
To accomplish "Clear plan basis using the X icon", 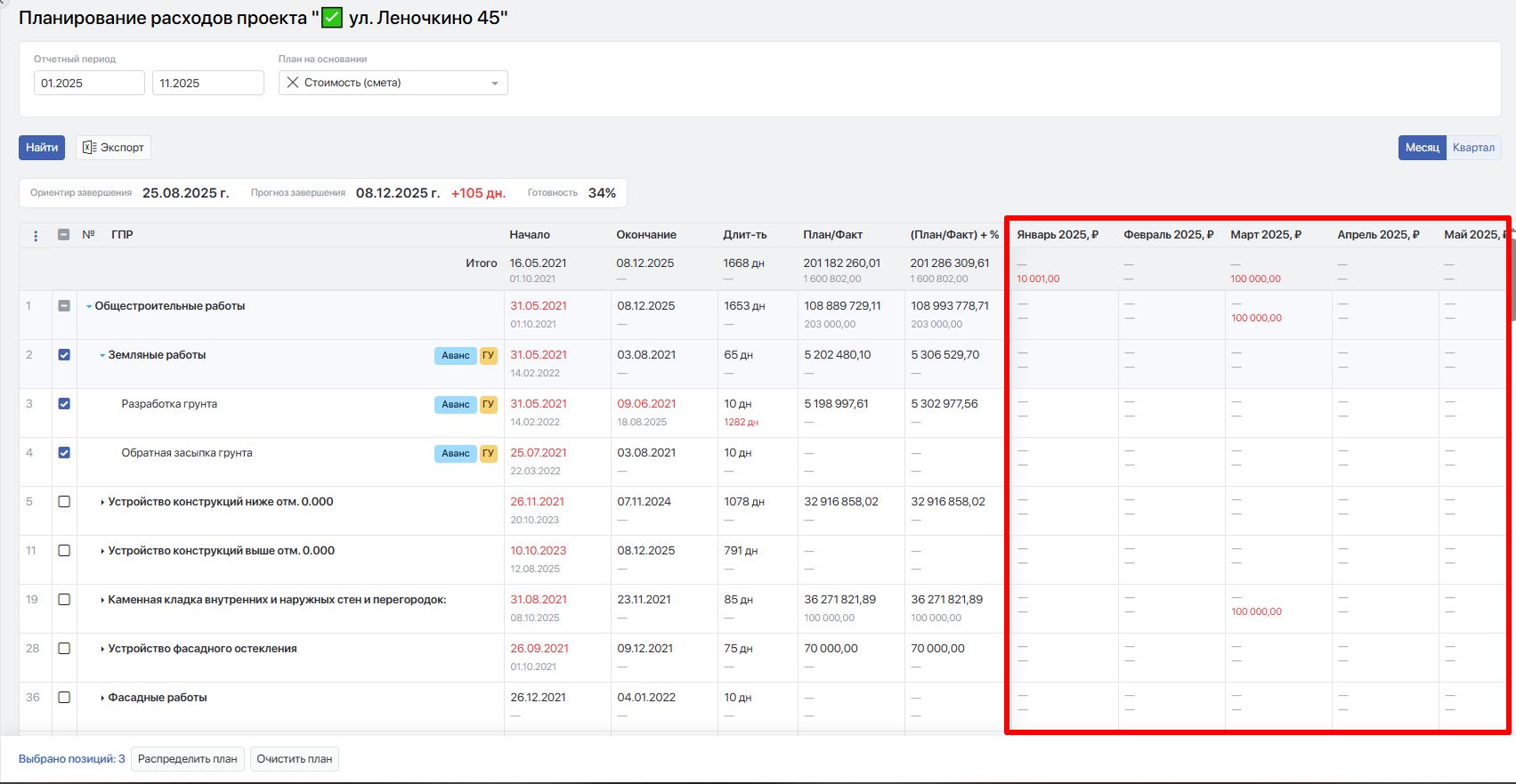I will 293,83.
